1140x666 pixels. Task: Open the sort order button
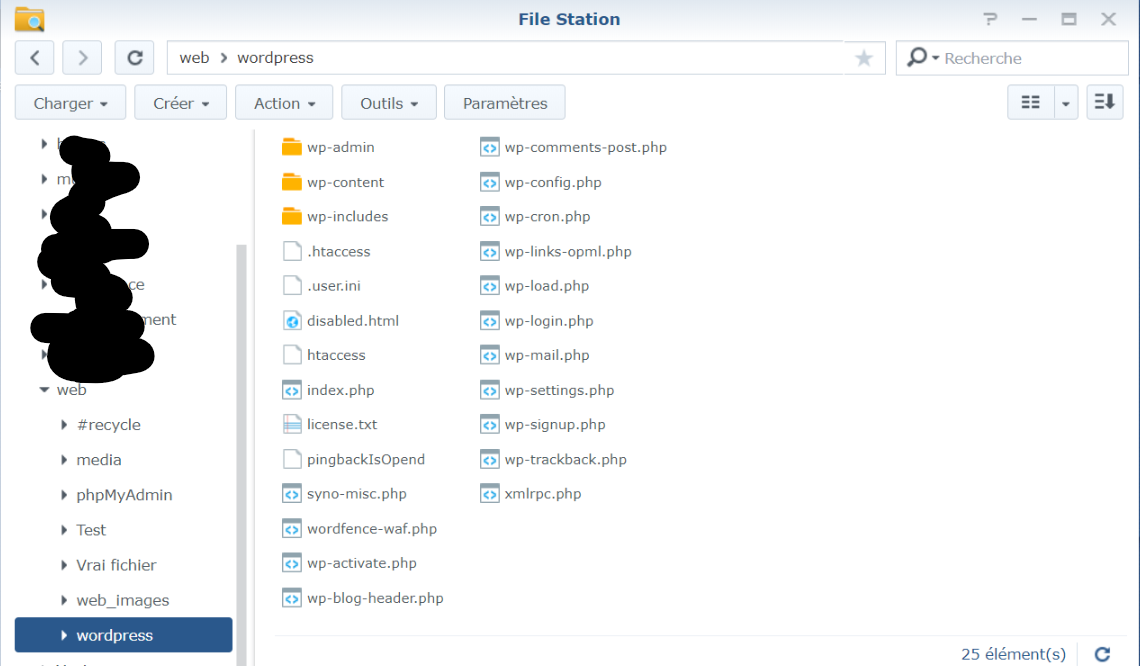pos(1104,103)
